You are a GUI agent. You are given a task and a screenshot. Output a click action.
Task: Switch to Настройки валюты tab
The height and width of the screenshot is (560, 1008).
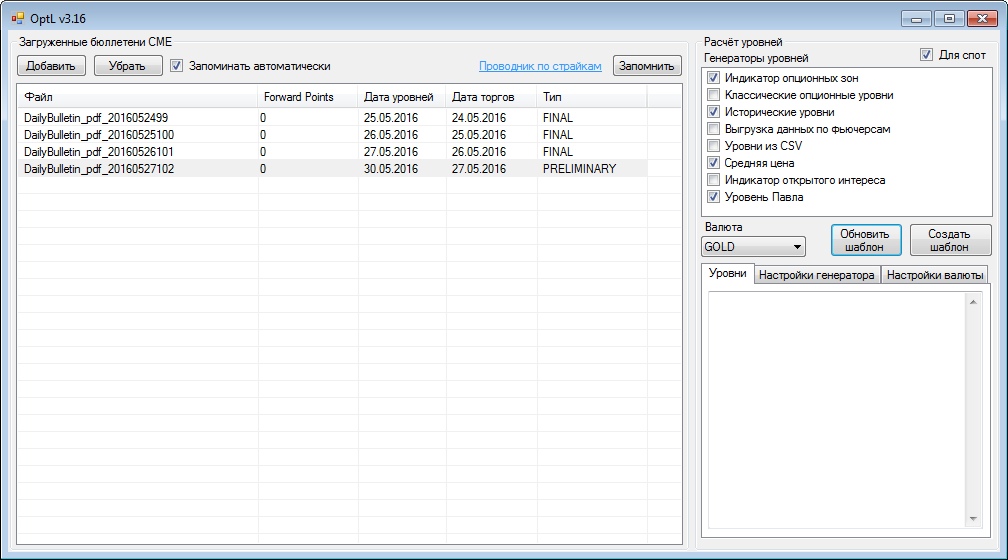pyautogui.click(x=935, y=275)
